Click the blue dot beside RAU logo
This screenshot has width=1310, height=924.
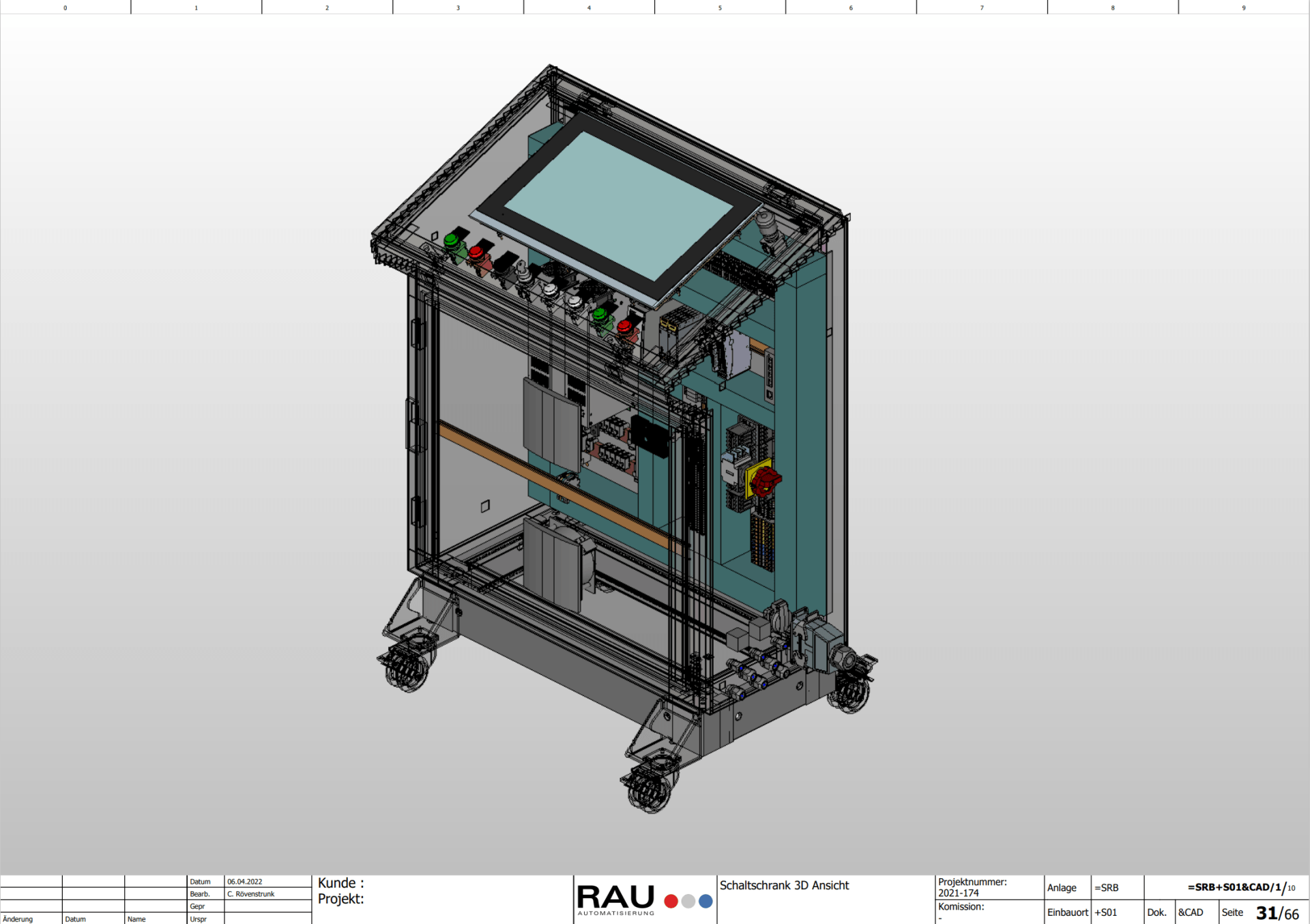click(705, 901)
